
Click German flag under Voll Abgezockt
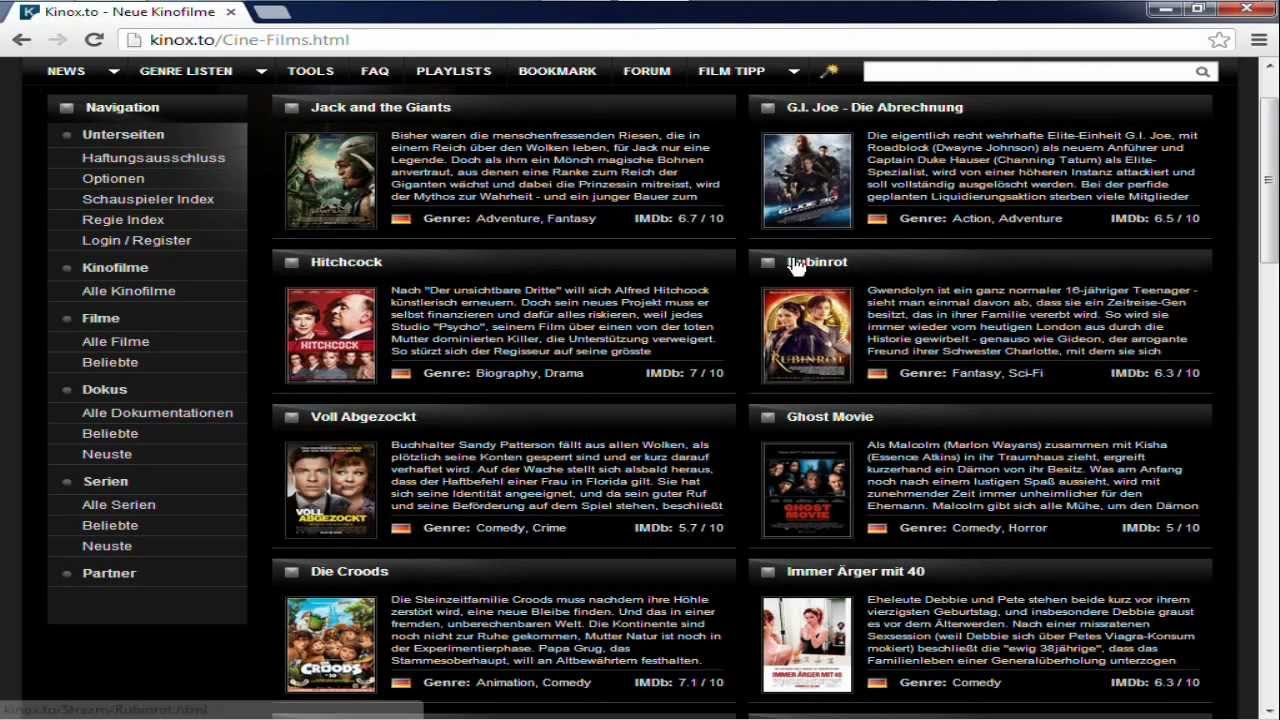pos(401,528)
